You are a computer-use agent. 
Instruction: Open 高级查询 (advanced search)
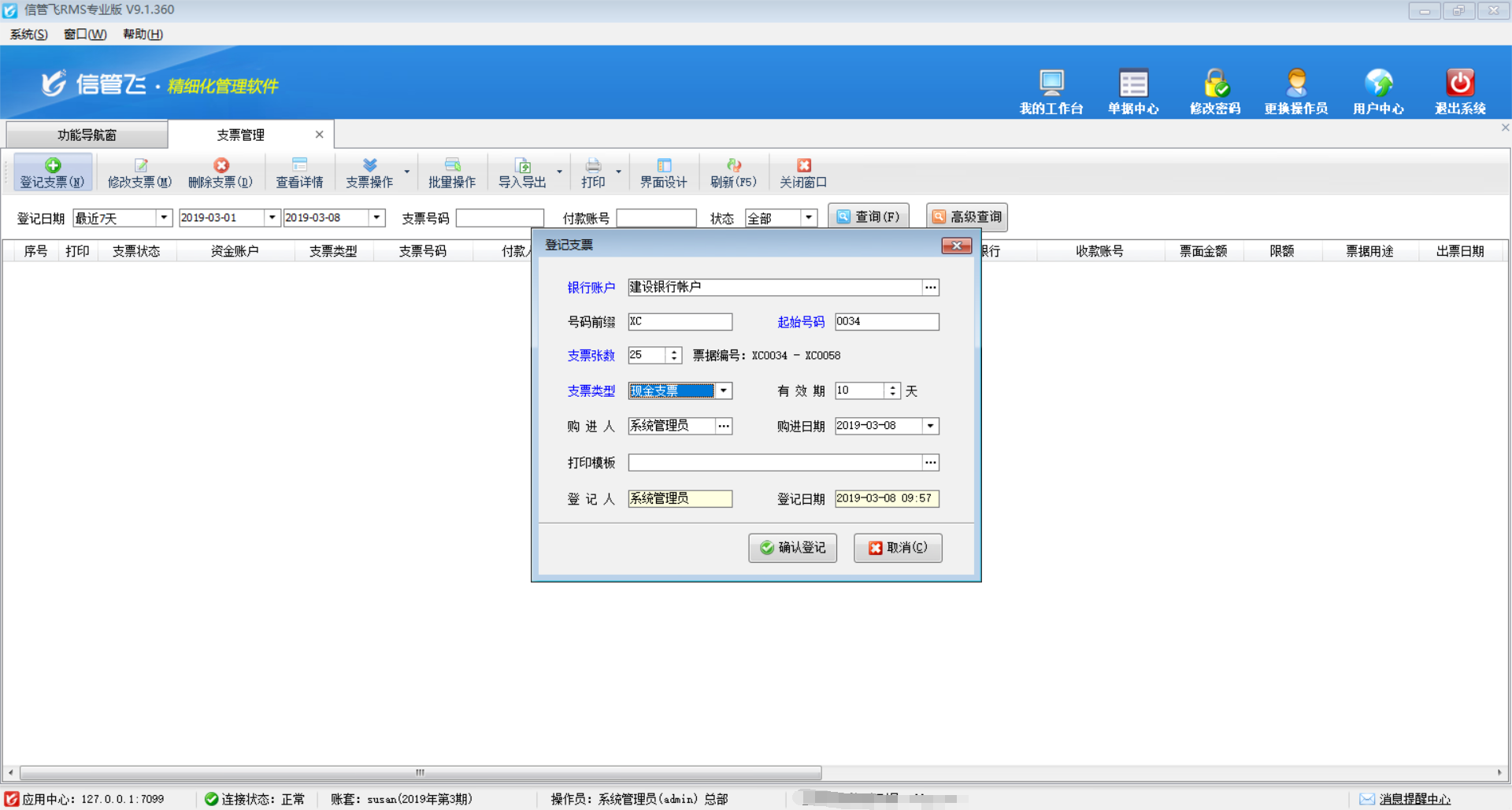click(966, 217)
